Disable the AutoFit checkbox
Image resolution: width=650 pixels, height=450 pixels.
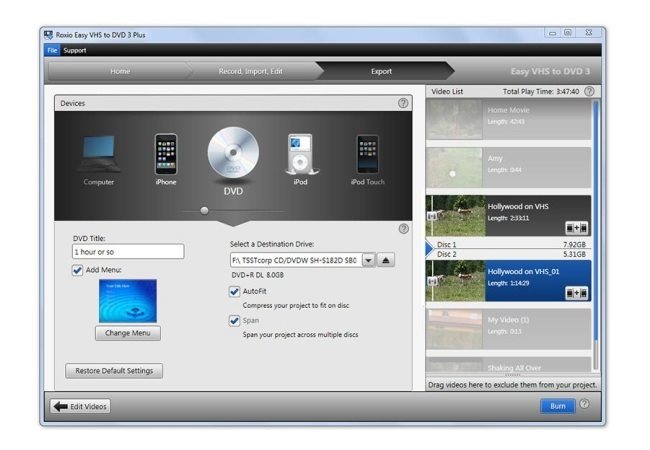point(234,292)
